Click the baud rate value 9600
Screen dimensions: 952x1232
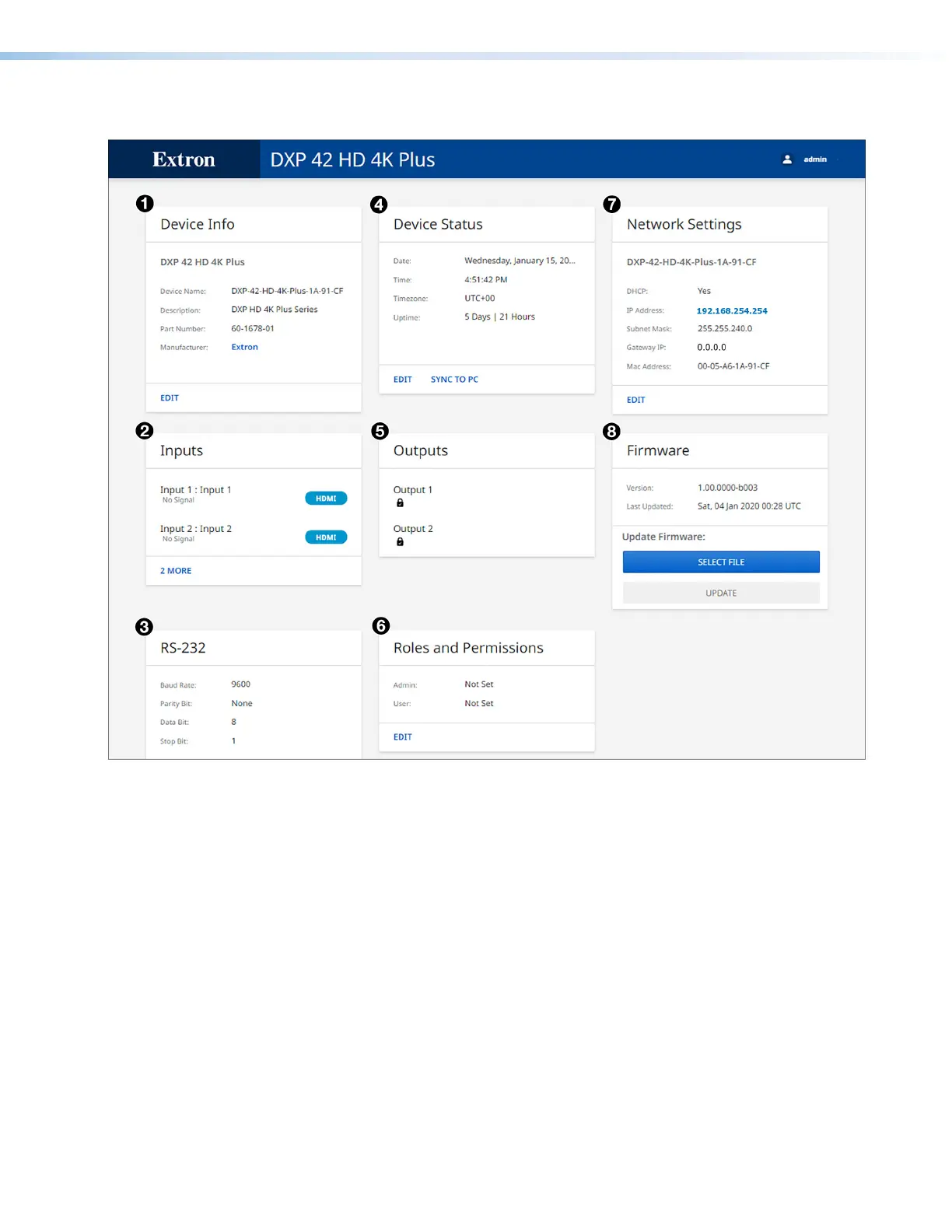tap(240, 684)
